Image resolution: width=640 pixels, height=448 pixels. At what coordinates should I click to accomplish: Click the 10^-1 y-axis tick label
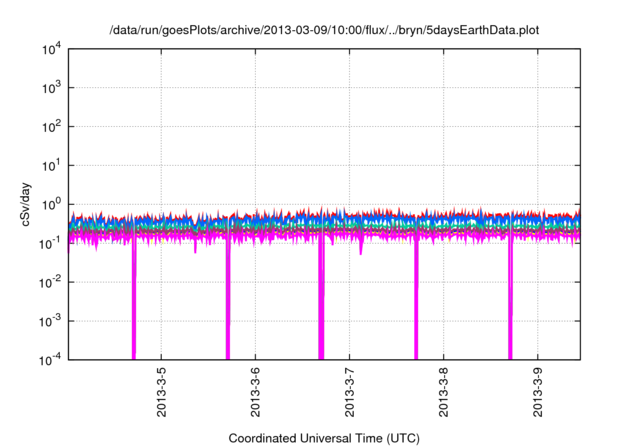51,244
